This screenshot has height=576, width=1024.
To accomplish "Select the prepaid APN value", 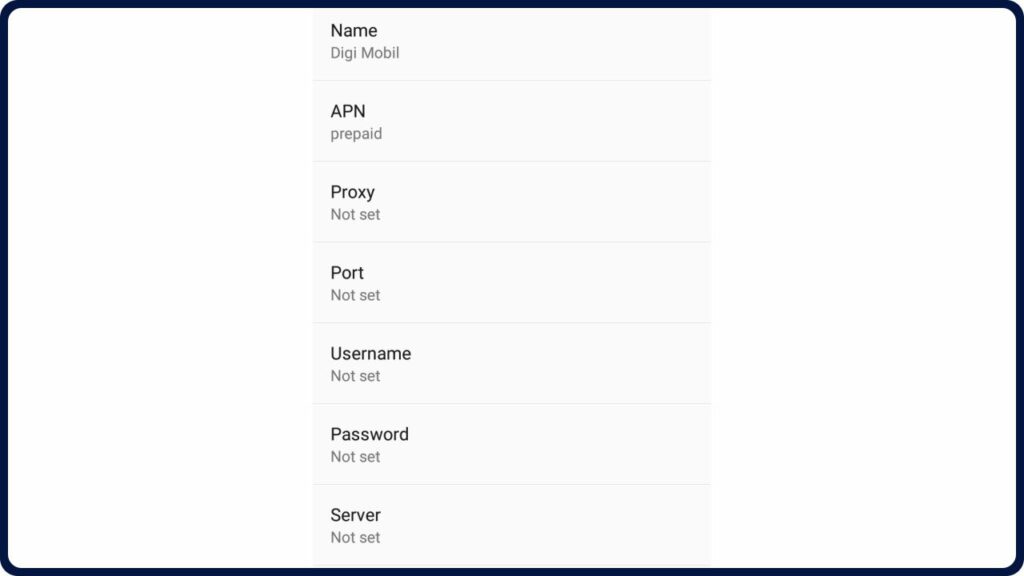I will pos(355,133).
